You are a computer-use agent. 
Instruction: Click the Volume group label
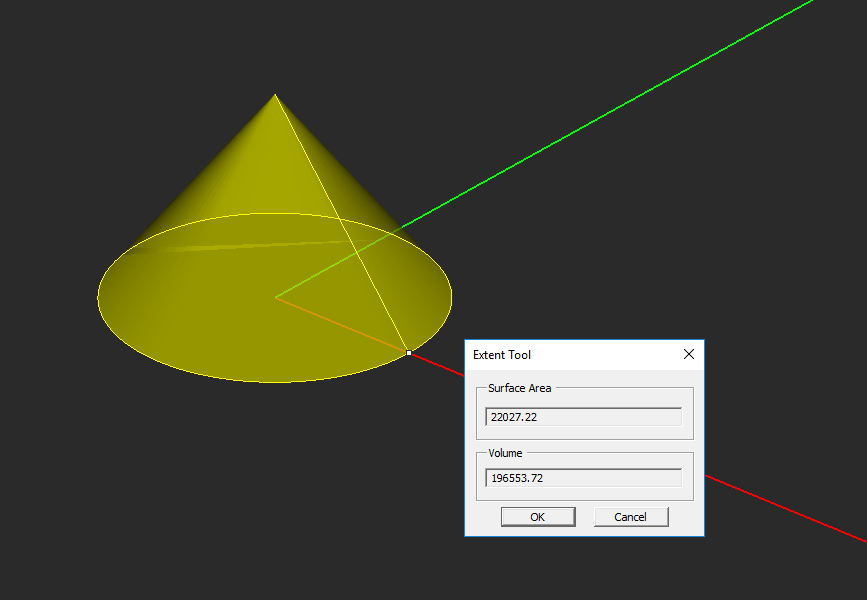pos(505,453)
